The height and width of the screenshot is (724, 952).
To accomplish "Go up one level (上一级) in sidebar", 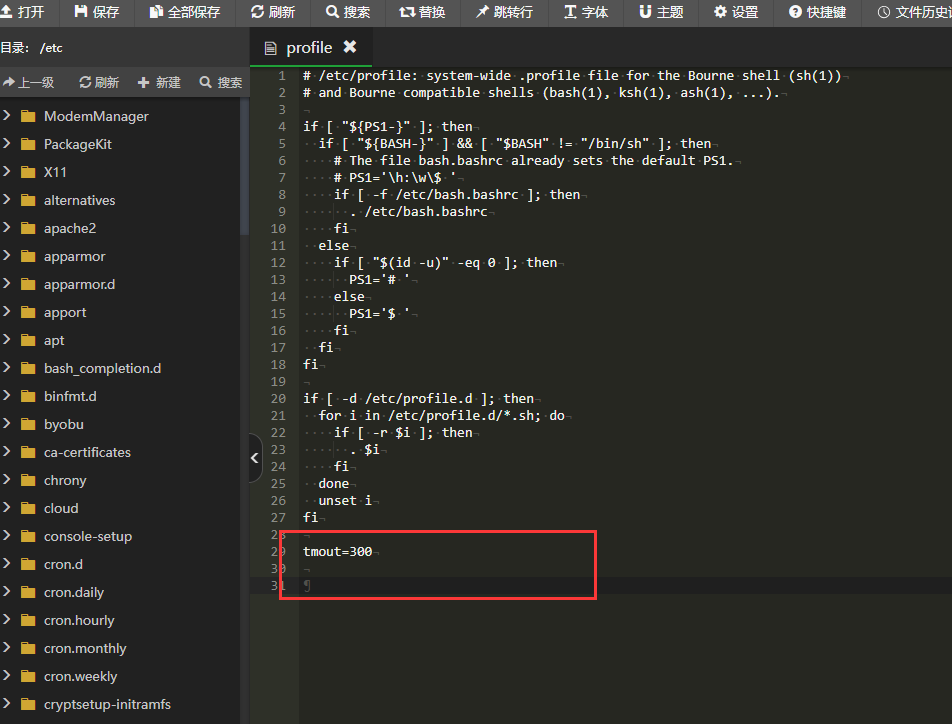I will (29, 82).
